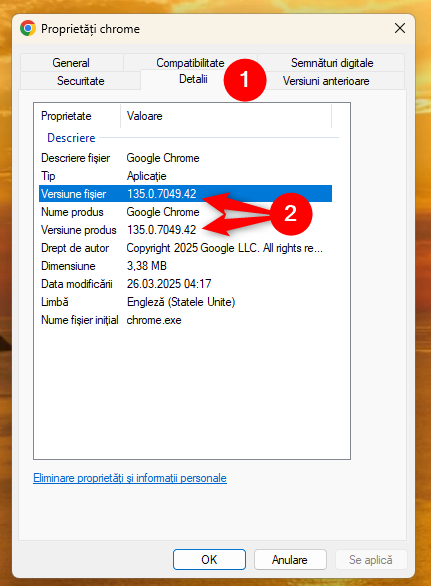
Task: Select the Descriere fișier row label
Action: pos(76,158)
